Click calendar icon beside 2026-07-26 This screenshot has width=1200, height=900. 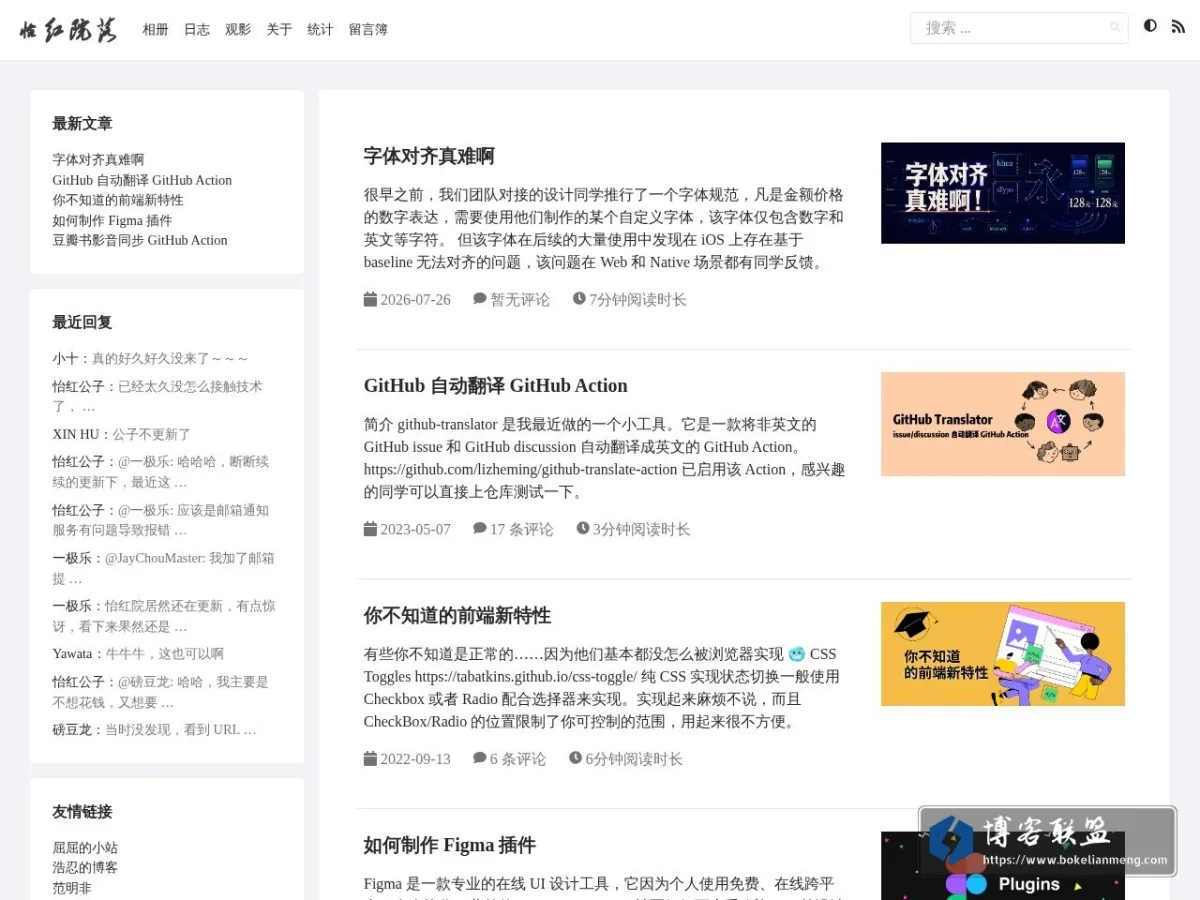(x=370, y=299)
